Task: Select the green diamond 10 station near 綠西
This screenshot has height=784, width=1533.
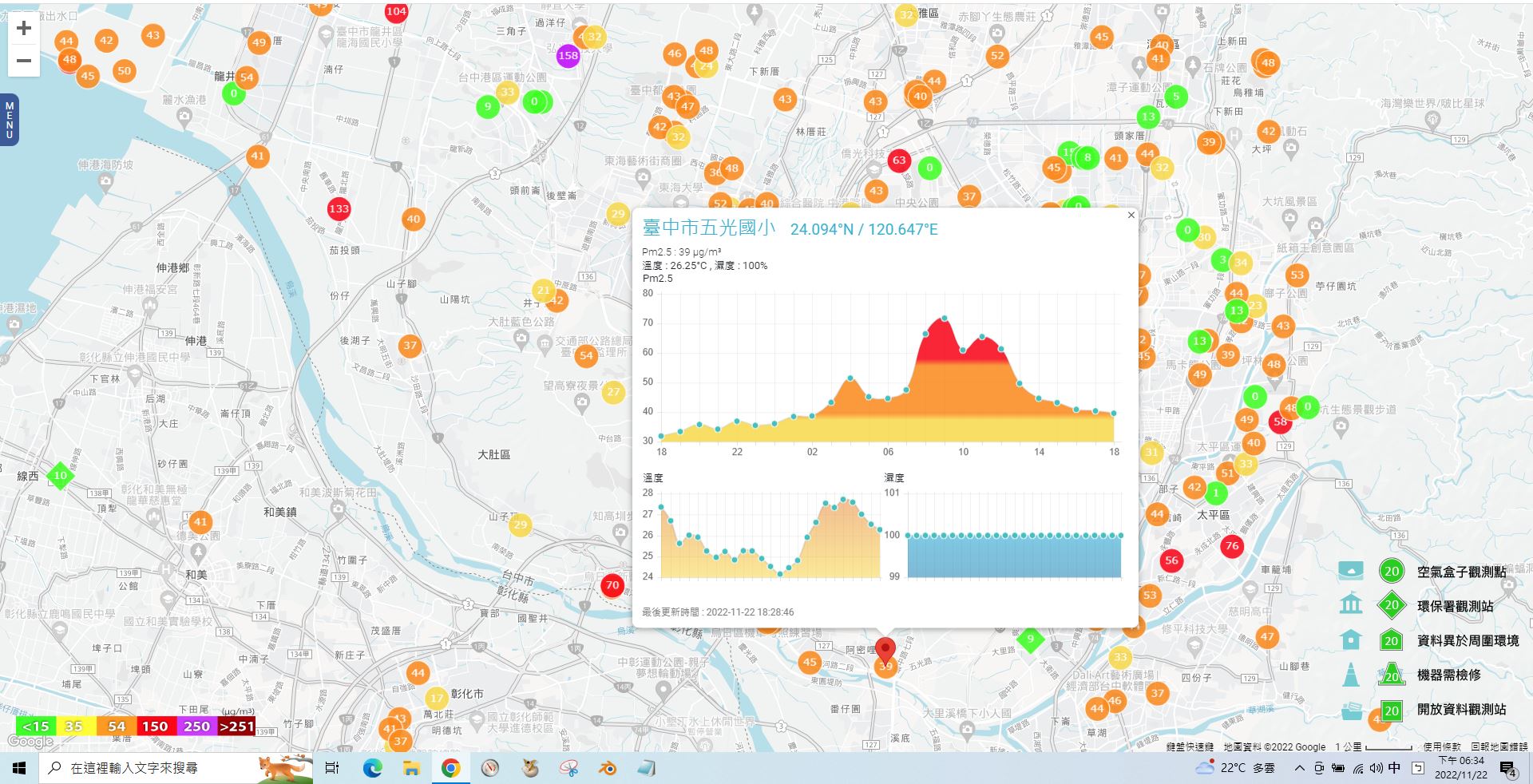Action: 61,475
